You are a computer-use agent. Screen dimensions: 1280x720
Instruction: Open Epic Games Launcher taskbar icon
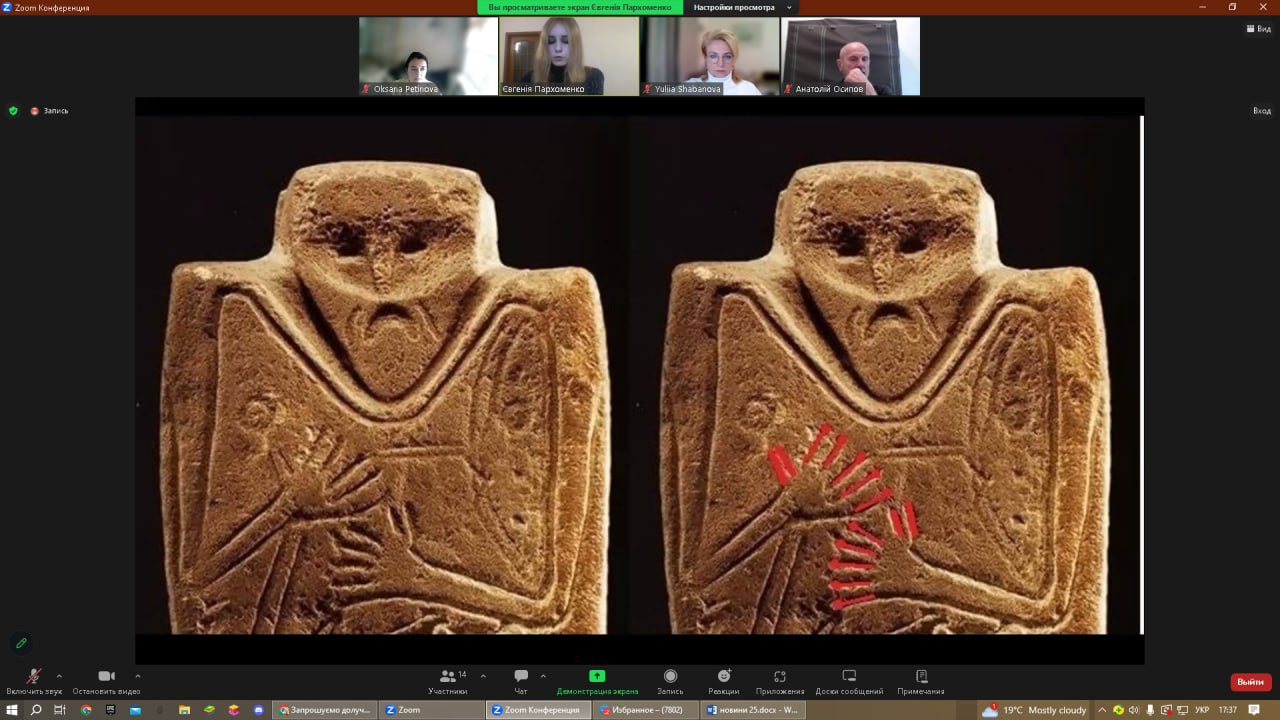tap(111, 710)
